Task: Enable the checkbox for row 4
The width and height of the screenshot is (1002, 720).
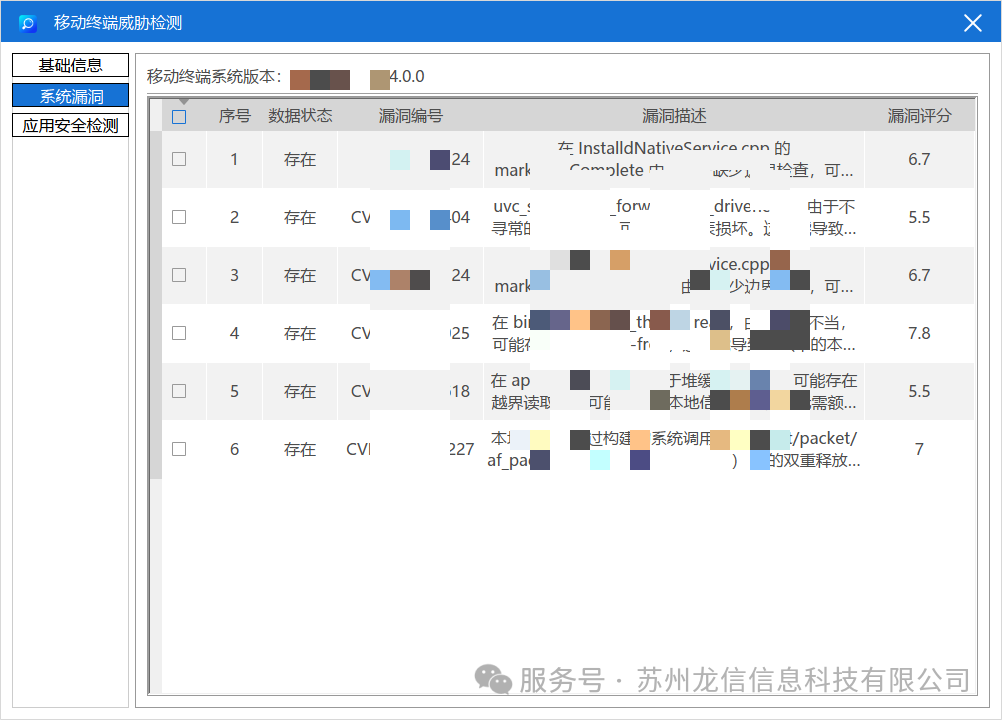Action: (x=179, y=333)
